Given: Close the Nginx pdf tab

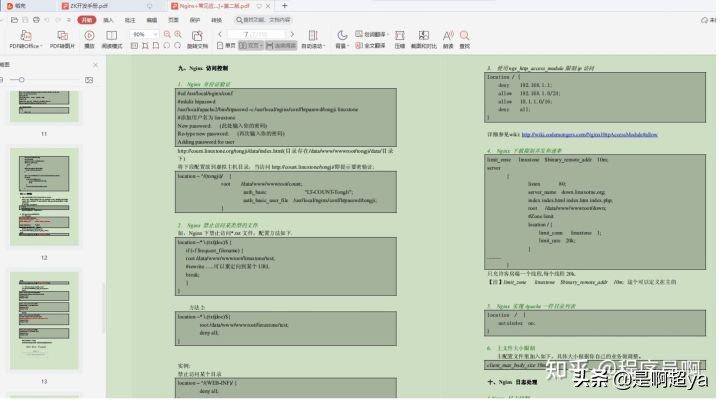Looking at the screenshot, I should (268, 6).
